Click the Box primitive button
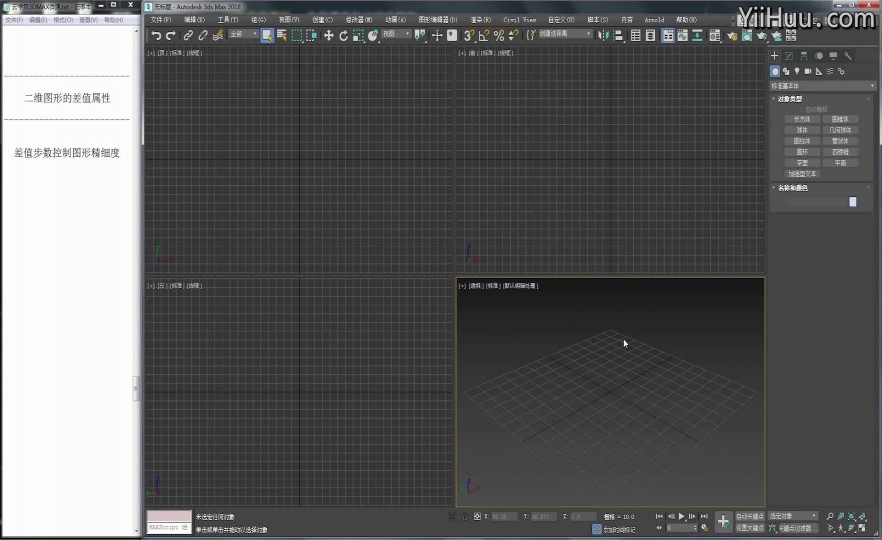 point(802,119)
